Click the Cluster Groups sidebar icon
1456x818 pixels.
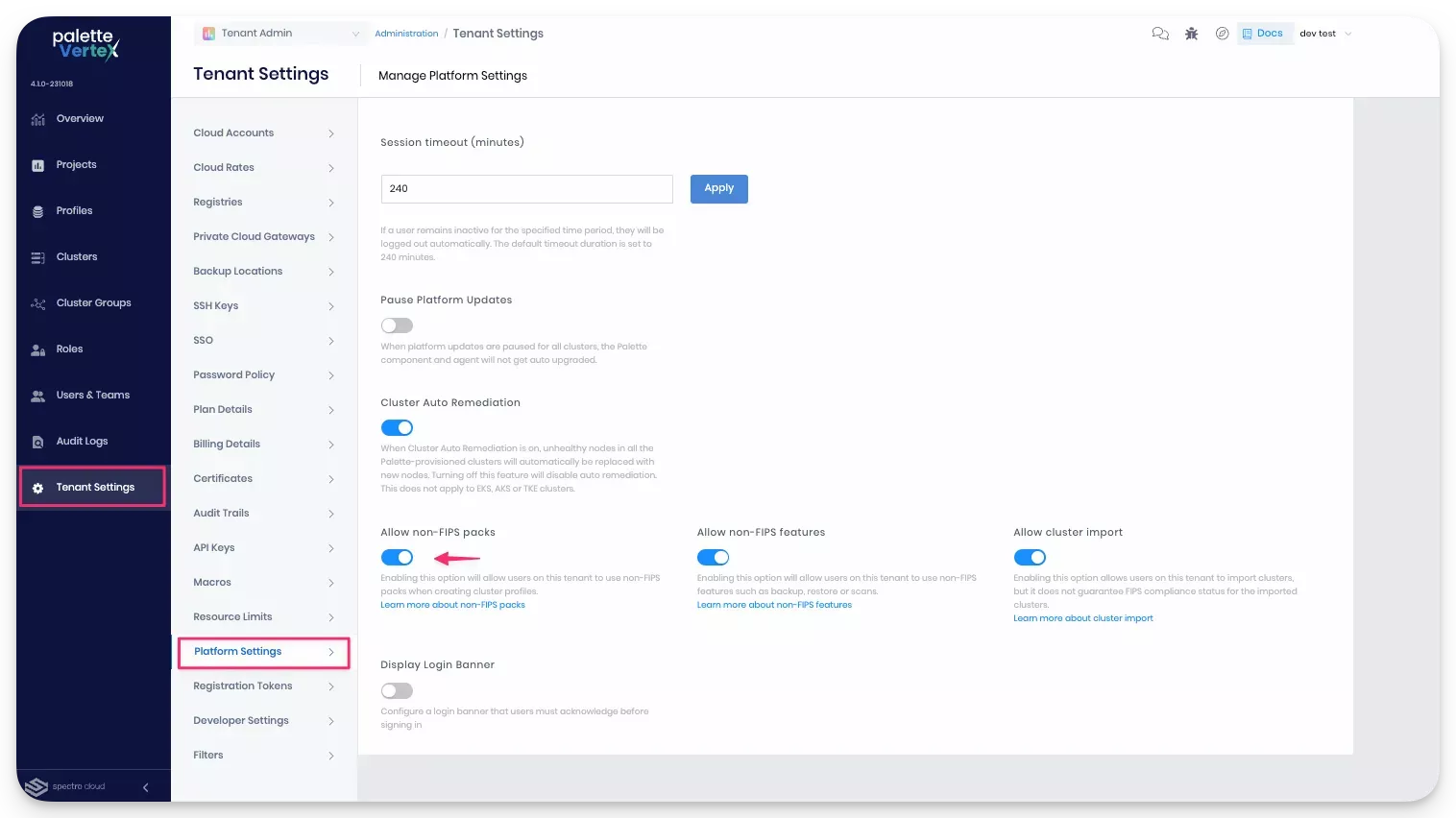click(38, 303)
